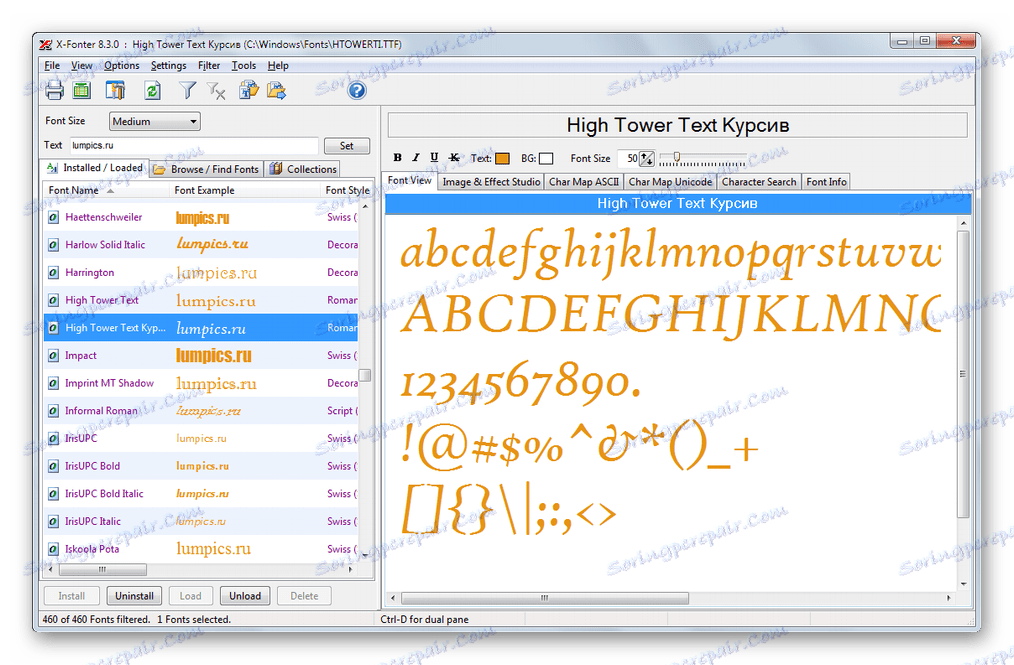Select Informal Roman font row
Viewport: 1014px width, 665px height.
(x=200, y=411)
